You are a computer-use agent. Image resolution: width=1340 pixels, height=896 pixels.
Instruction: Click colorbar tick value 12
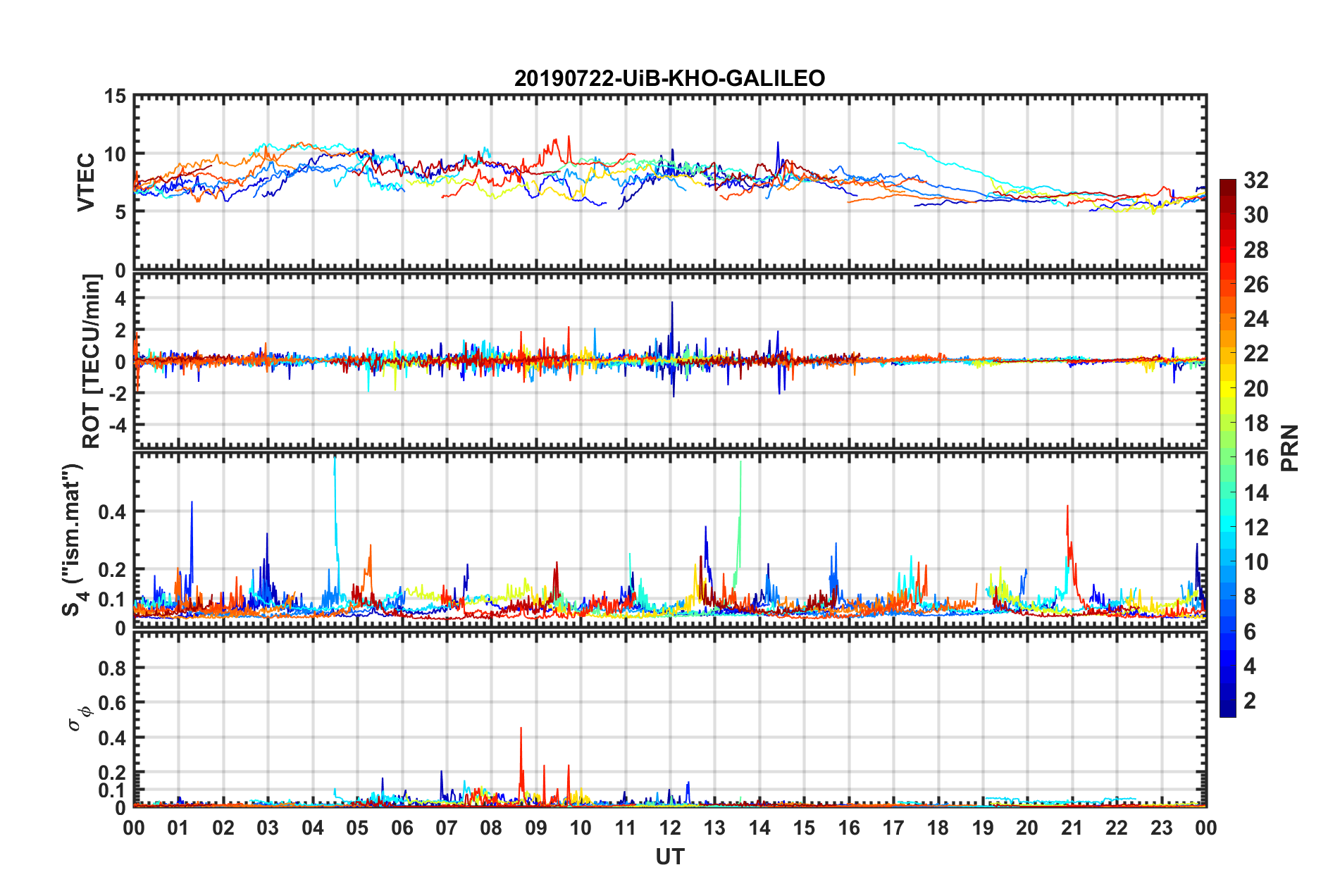[x=1256, y=528]
